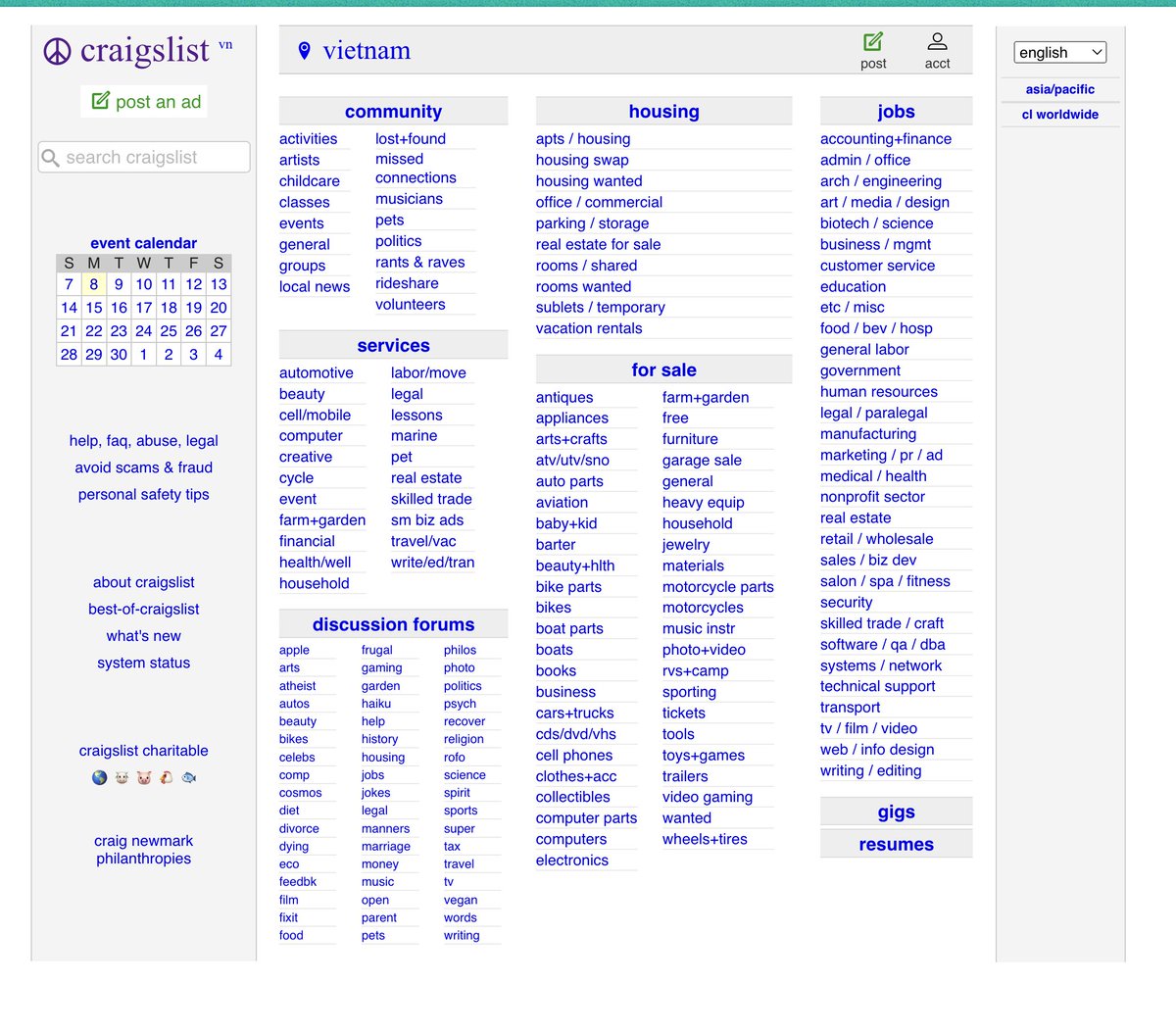The width and height of the screenshot is (1176, 1033).
Task: Click the vietnam location title
Action: coord(367,51)
